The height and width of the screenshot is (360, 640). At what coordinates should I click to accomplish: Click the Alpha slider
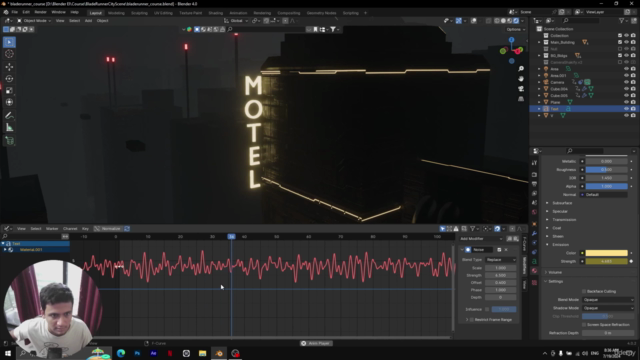coord(607,186)
